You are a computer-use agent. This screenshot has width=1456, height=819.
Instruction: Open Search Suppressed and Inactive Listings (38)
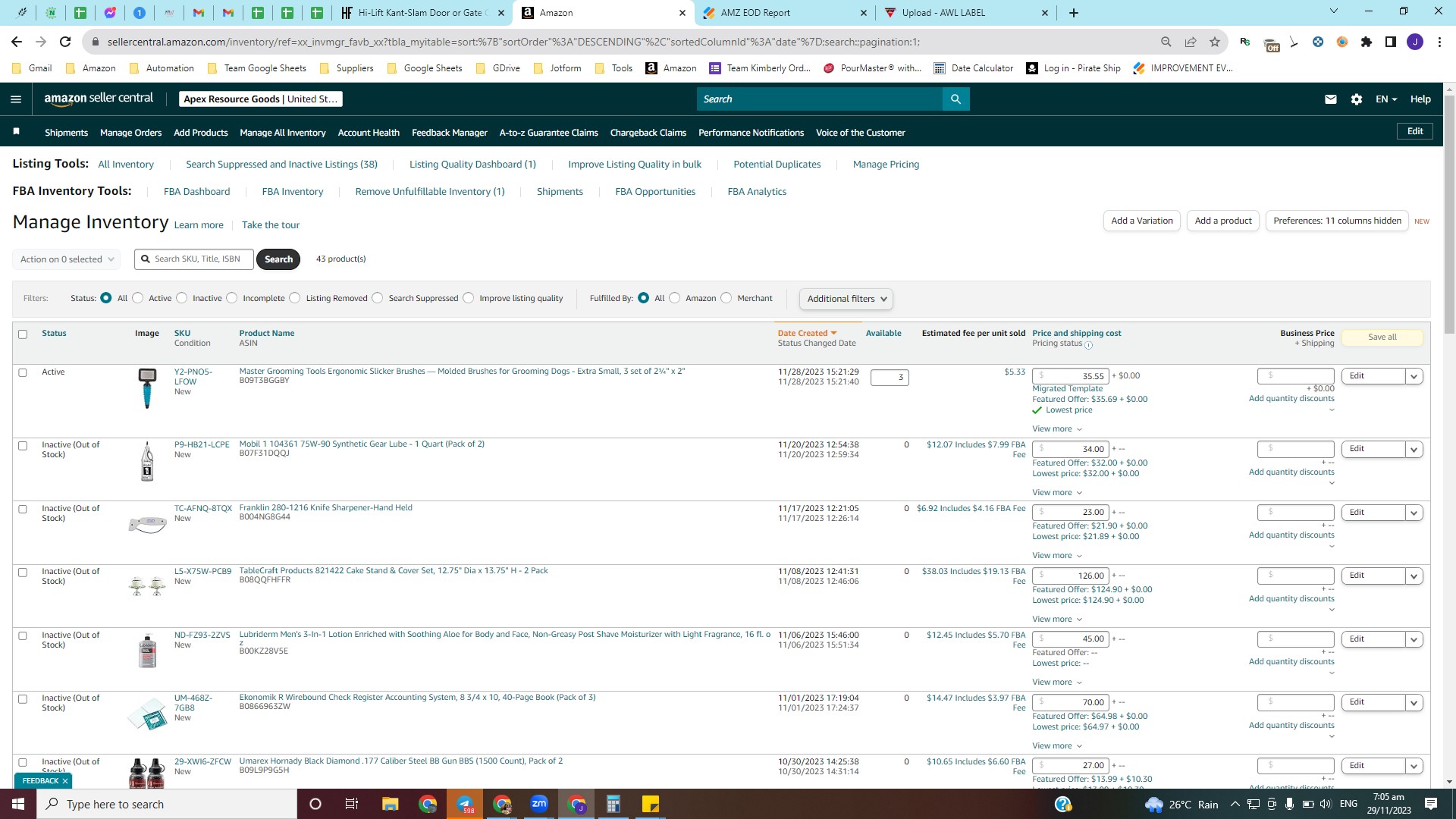[x=281, y=165]
